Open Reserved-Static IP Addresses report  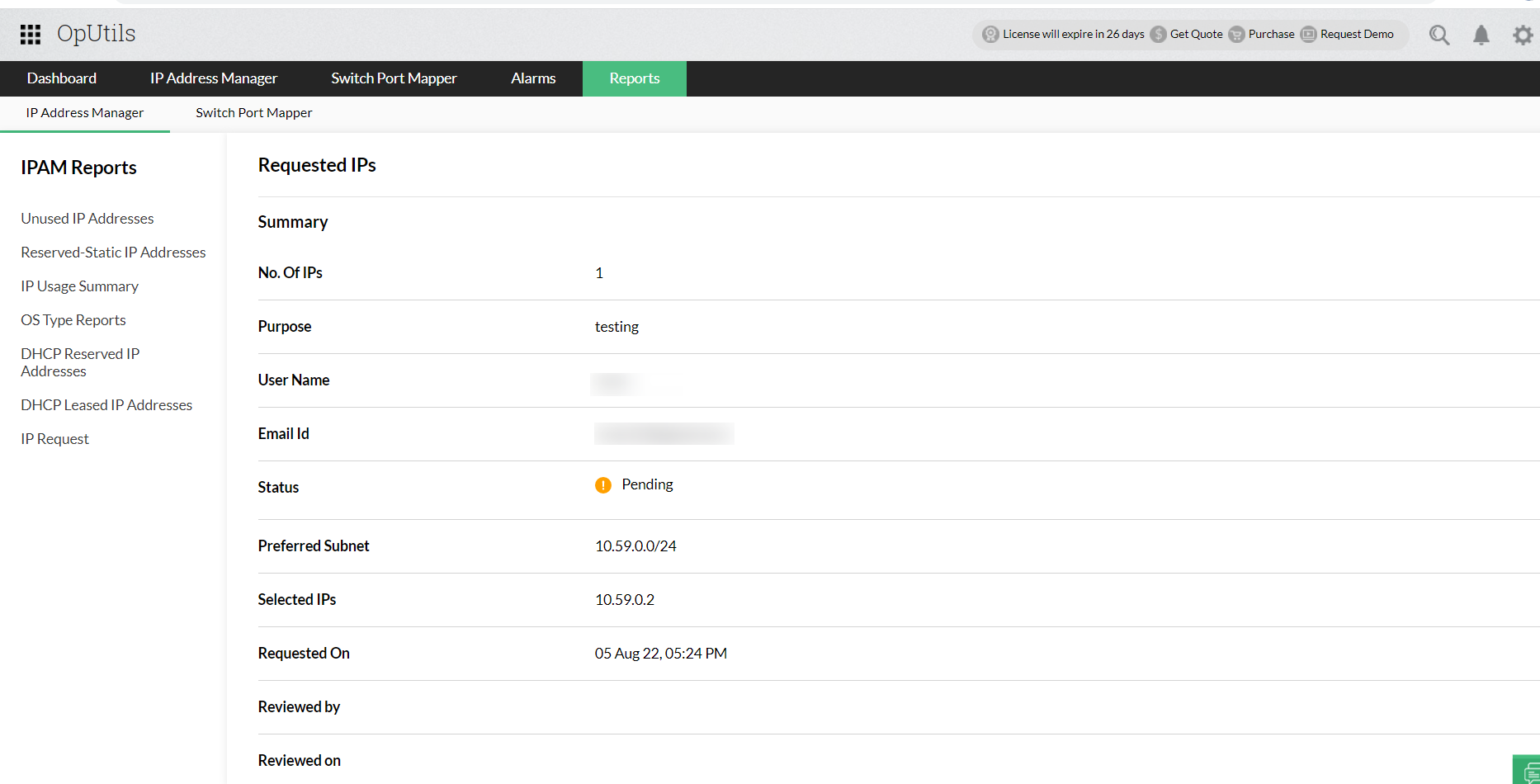[x=113, y=253]
